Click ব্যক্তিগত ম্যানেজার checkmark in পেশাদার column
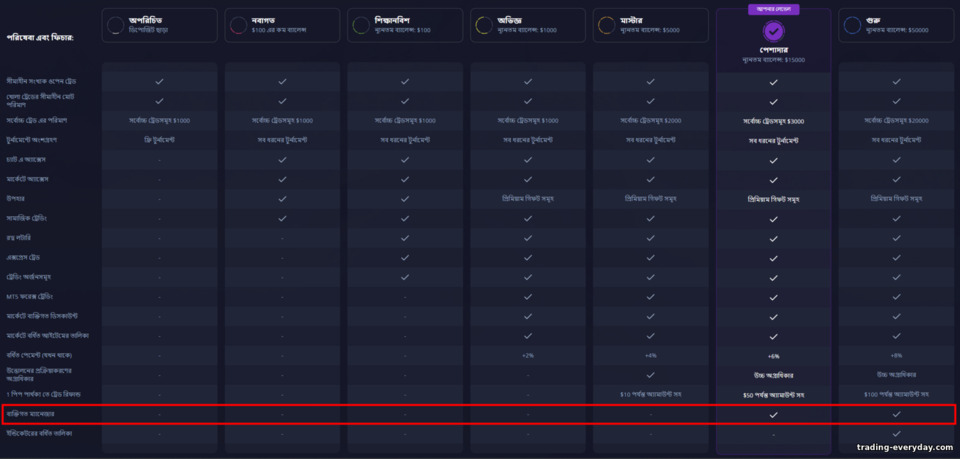Screen dimensions: 960x459 click(773, 414)
